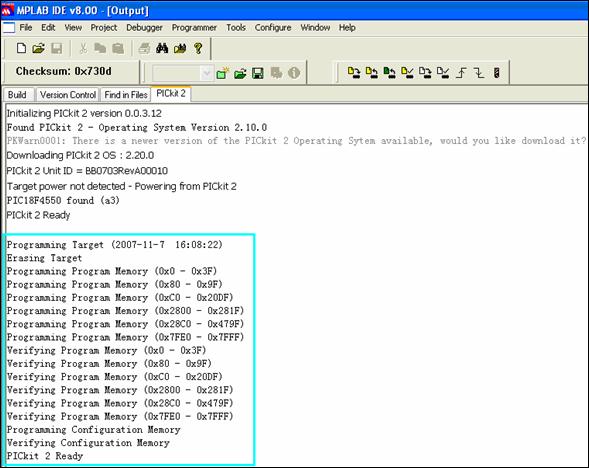Click 'Verifying Program Memory (0x80 - 0x9F)' line

(109, 364)
